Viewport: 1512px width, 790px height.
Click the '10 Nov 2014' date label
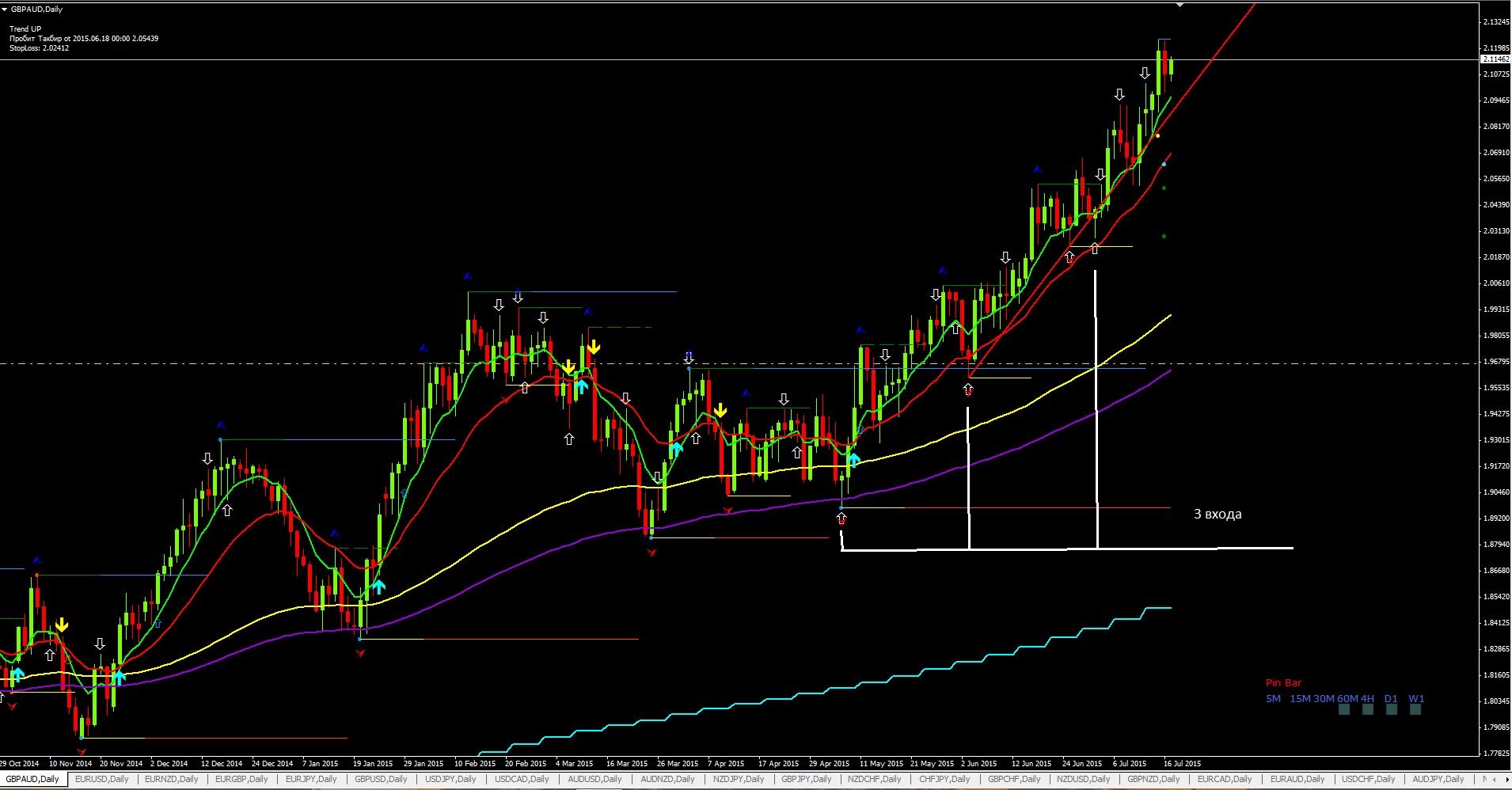pos(70,764)
